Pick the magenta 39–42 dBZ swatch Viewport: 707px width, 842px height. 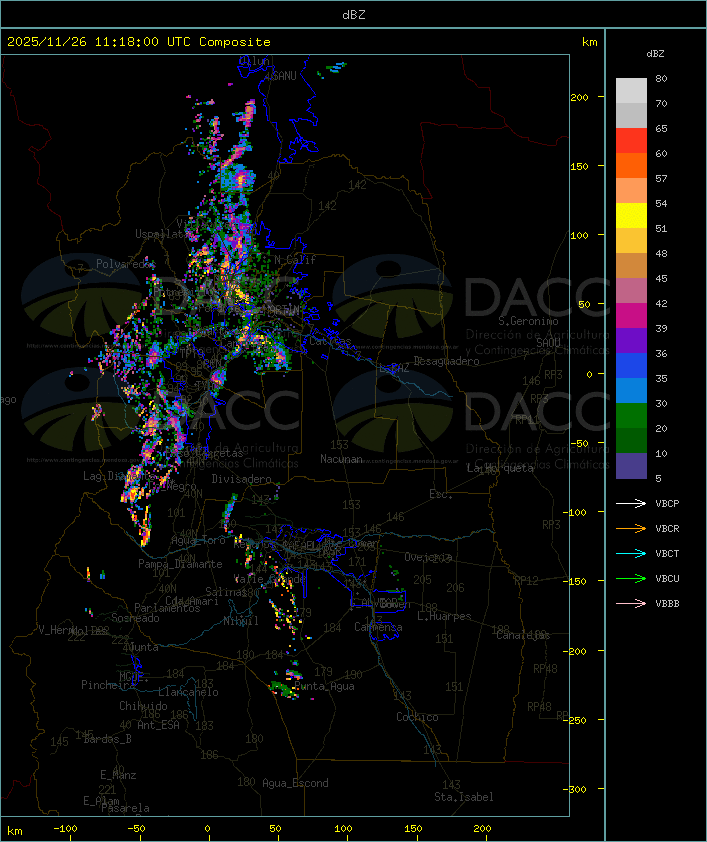(x=631, y=315)
